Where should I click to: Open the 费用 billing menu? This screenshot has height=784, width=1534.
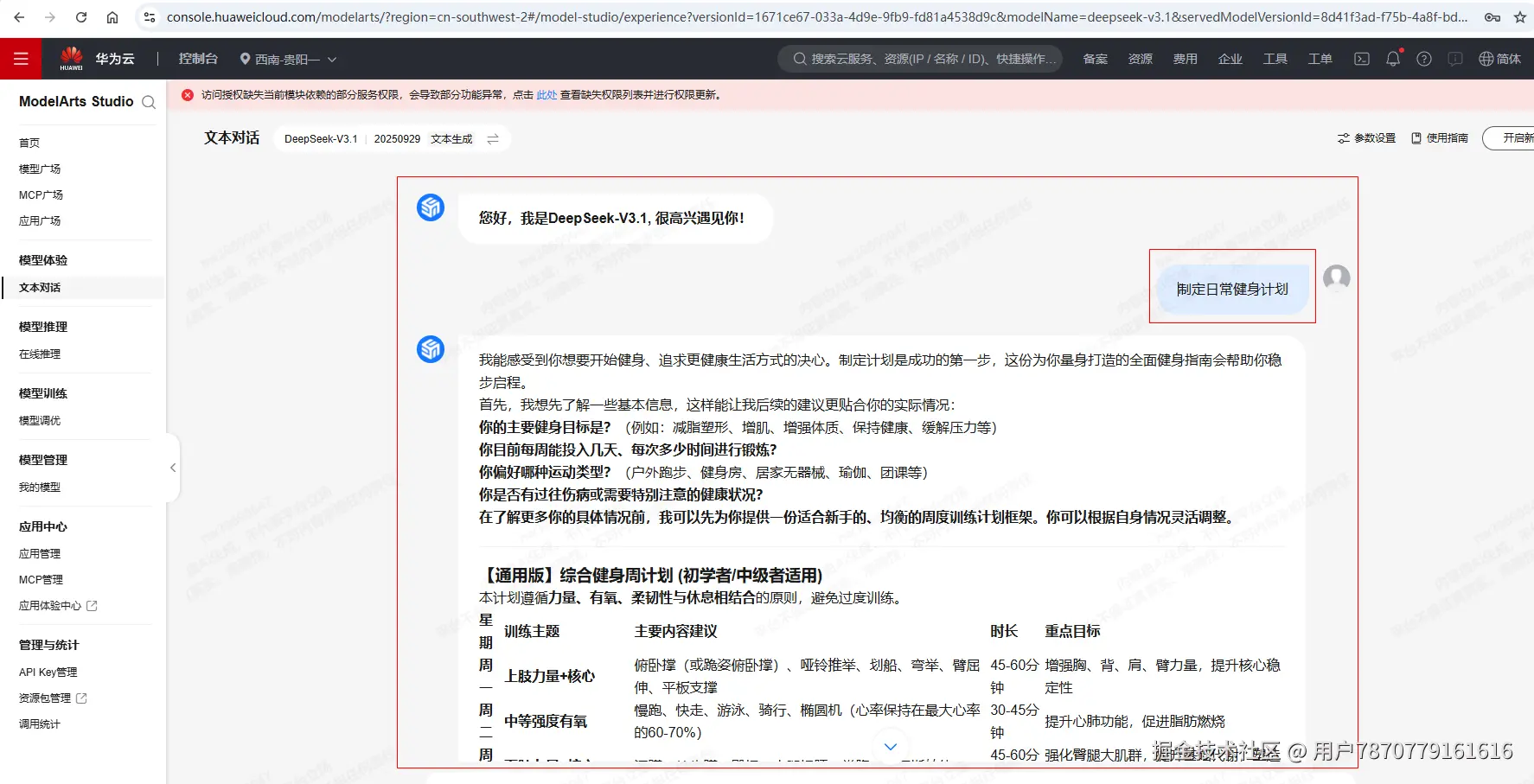click(x=1186, y=59)
